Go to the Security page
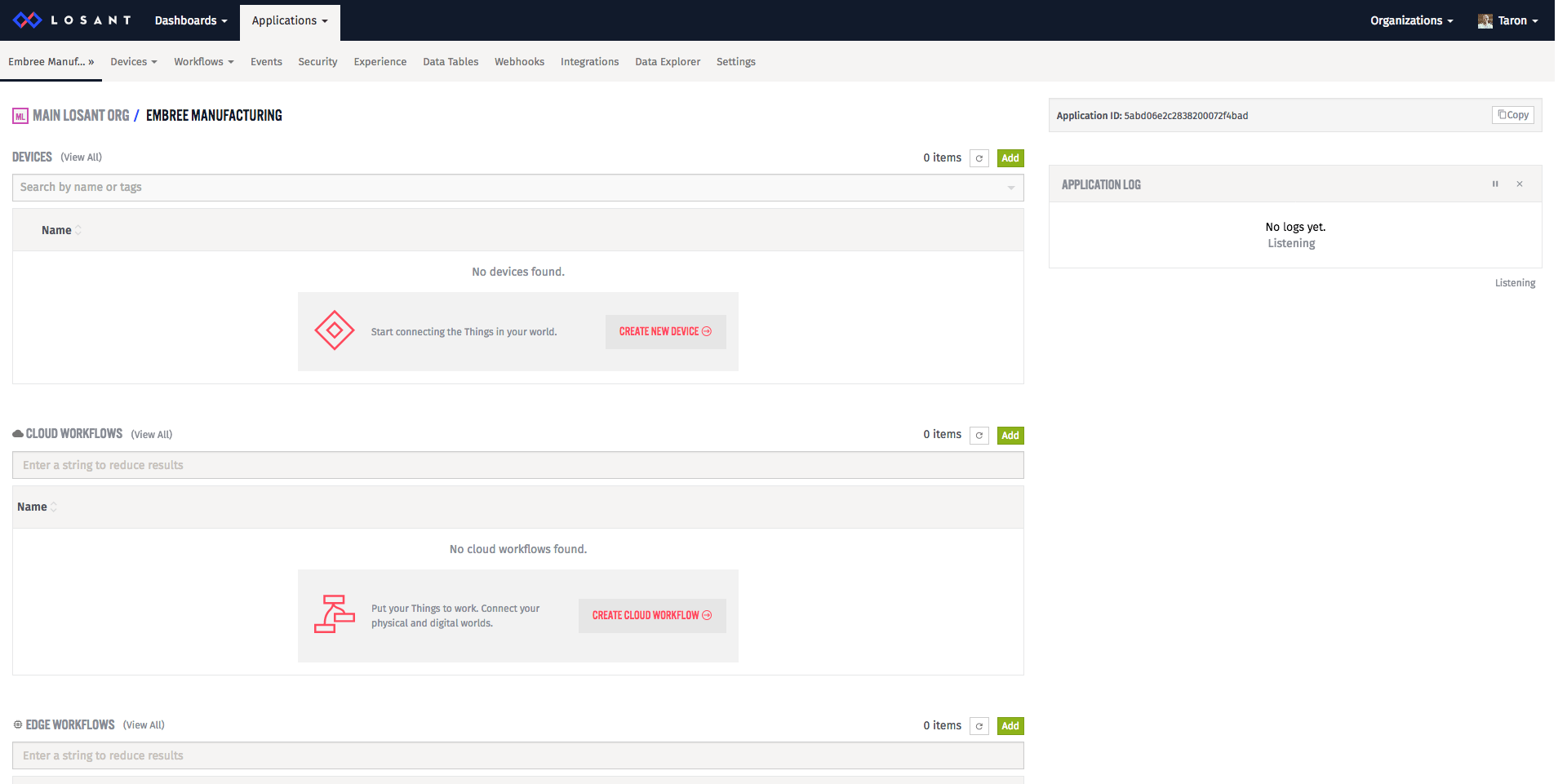Image resolution: width=1567 pixels, height=784 pixels. pos(317,61)
